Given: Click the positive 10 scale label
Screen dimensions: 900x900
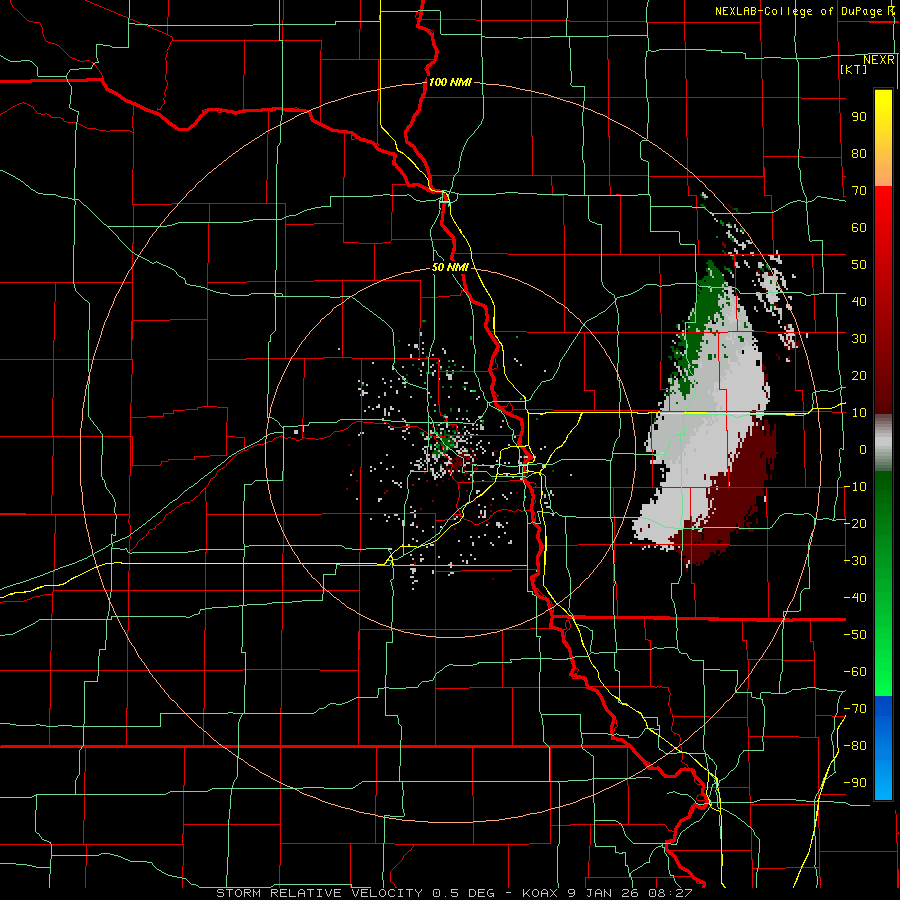Looking at the screenshot, I should point(859,413).
